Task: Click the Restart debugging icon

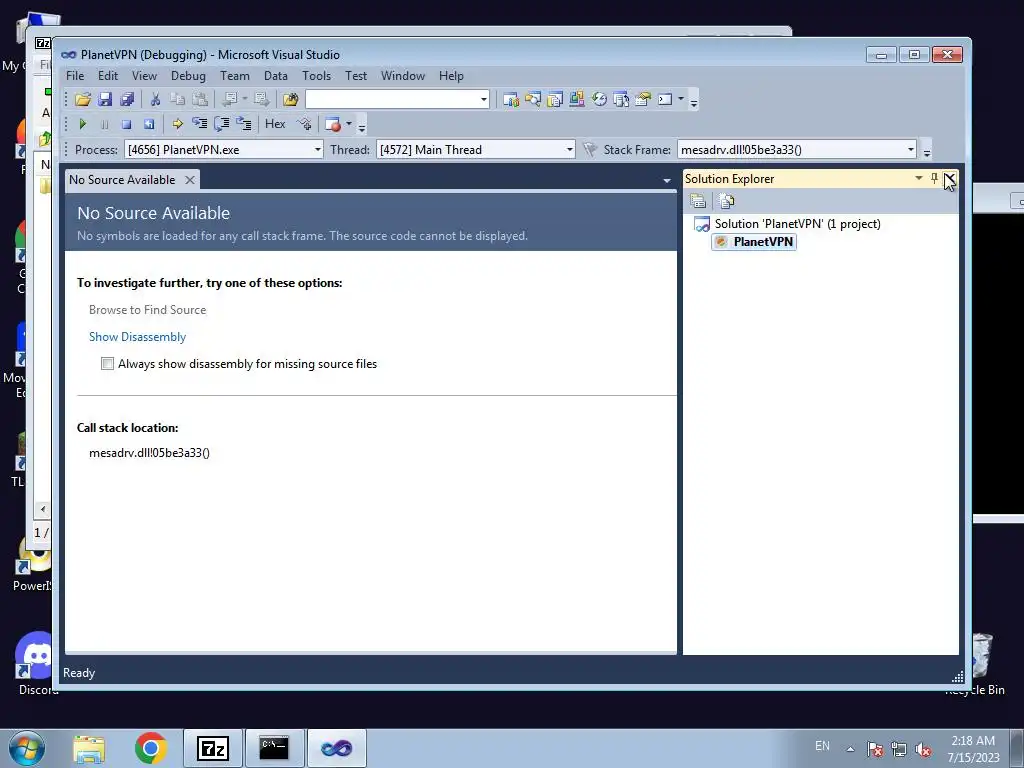Action: [x=149, y=124]
